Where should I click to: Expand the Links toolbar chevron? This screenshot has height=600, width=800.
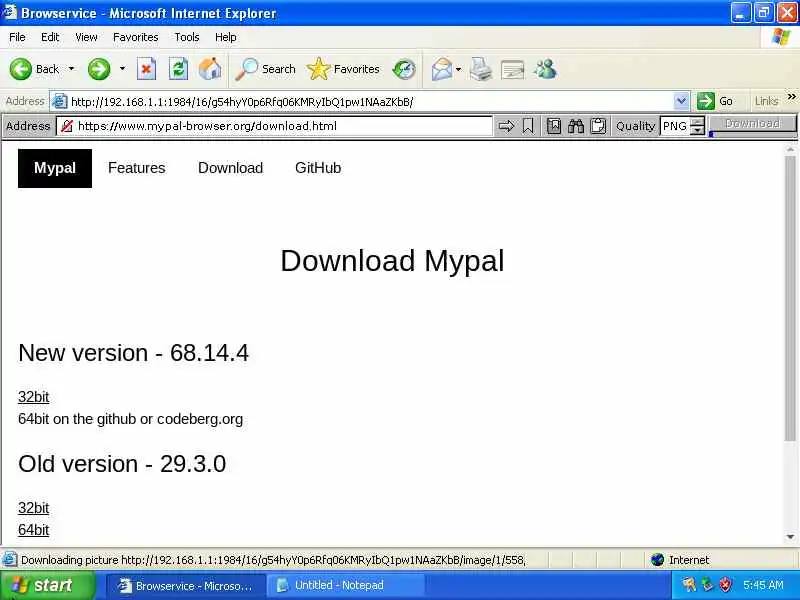click(x=791, y=97)
